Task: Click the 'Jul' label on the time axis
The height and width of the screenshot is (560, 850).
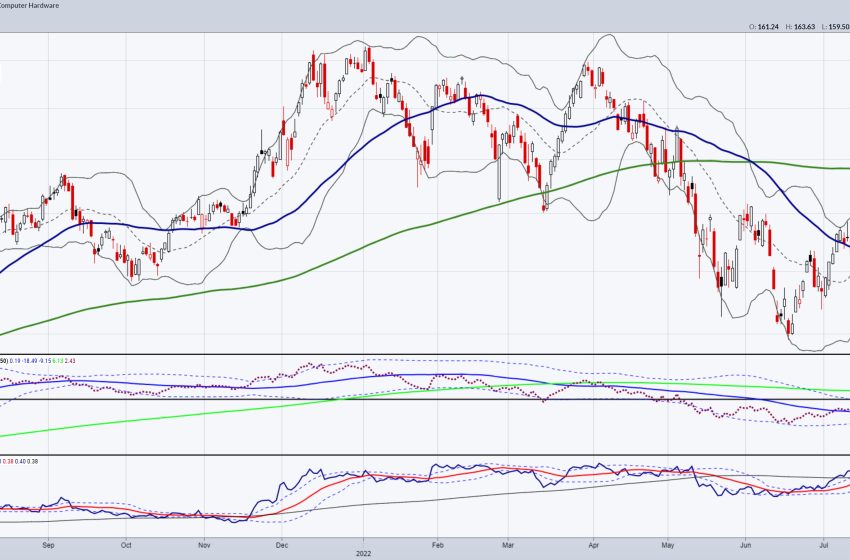Action: point(824,545)
